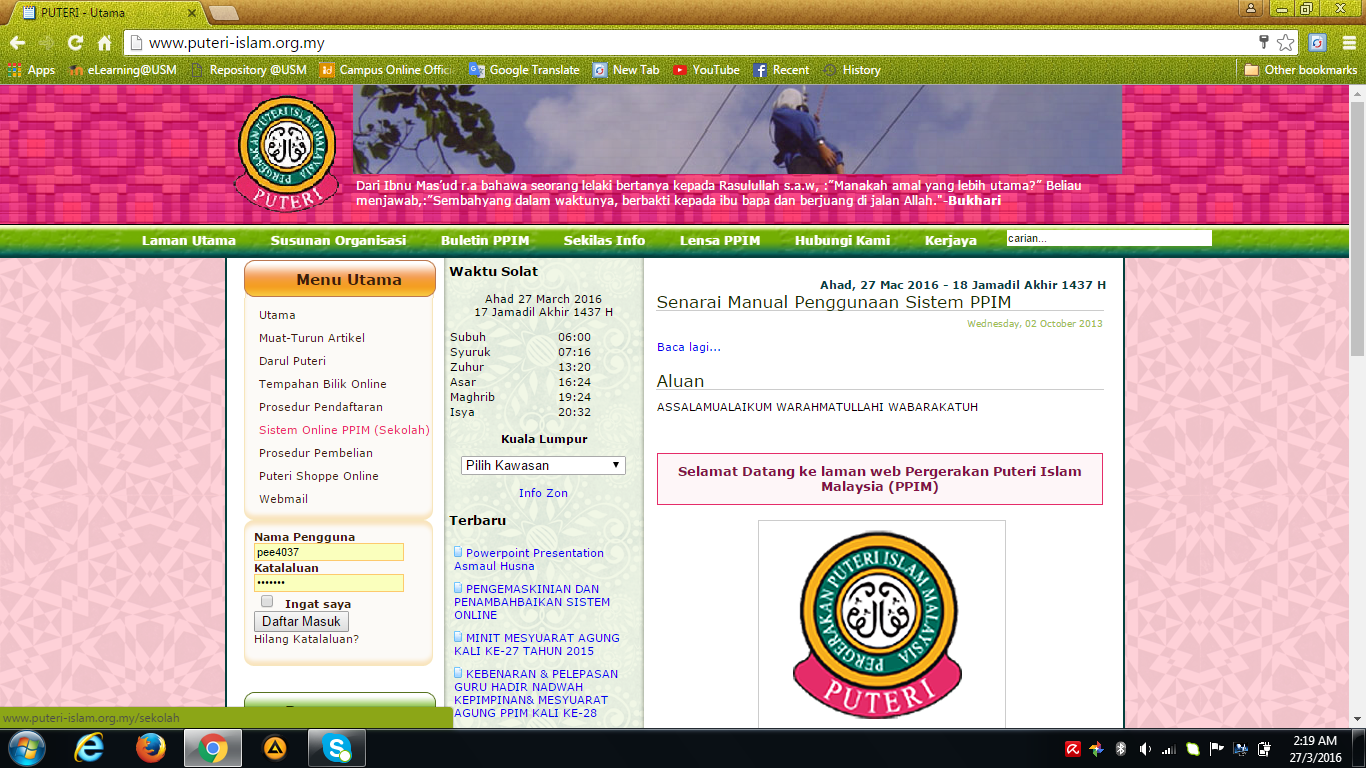Screen dimensions: 1366x768
Task: Select the Hubungi Kami menu item
Action: [x=842, y=240]
